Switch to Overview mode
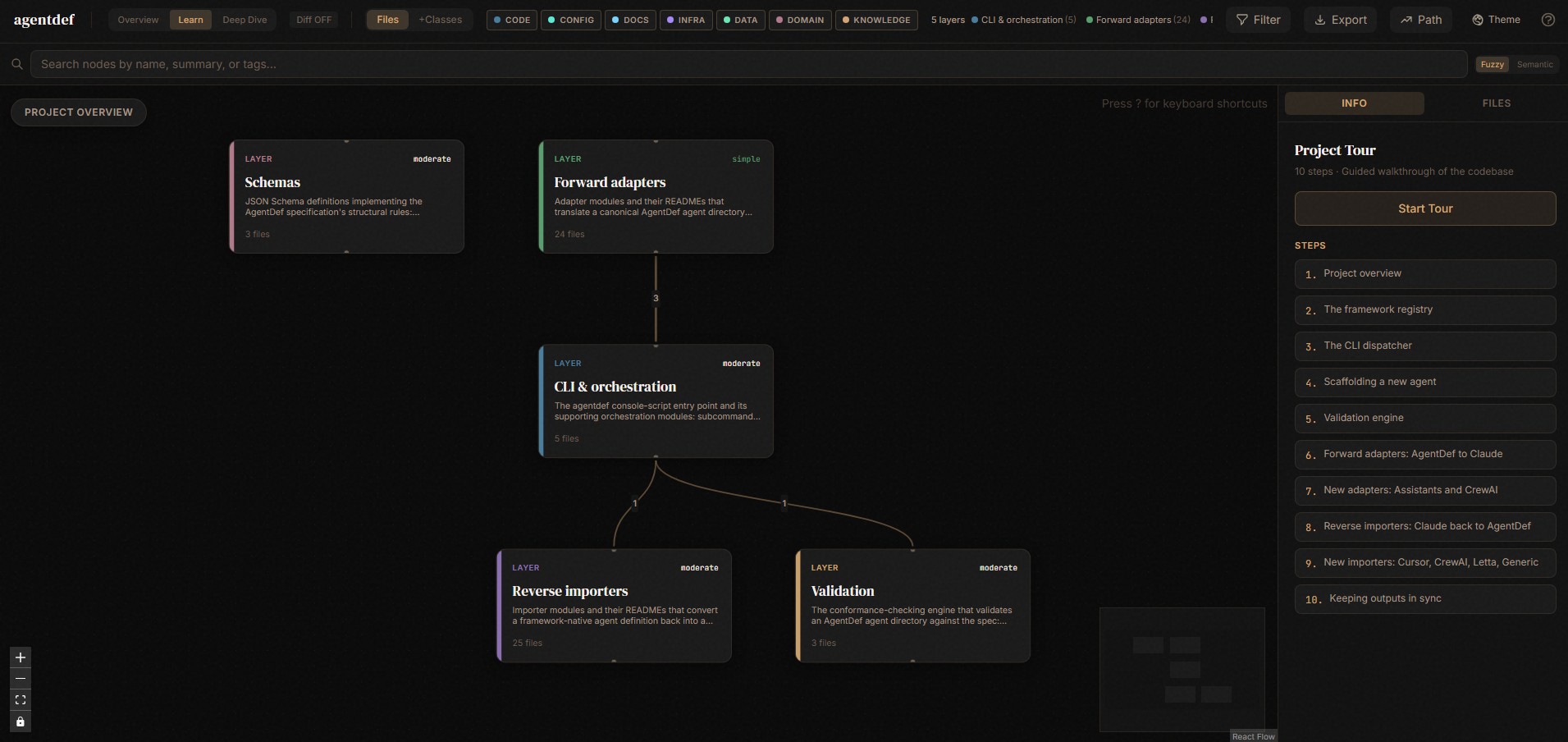 (x=138, y=20)
